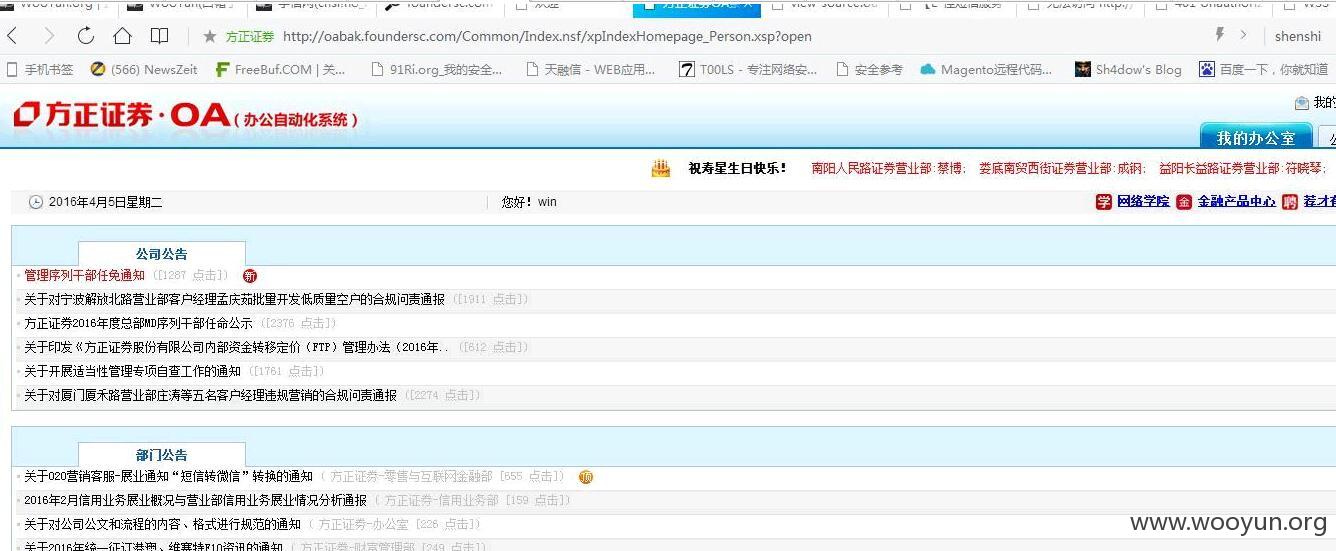Click the red 聘 recruitment icon

coord(1290,202)
